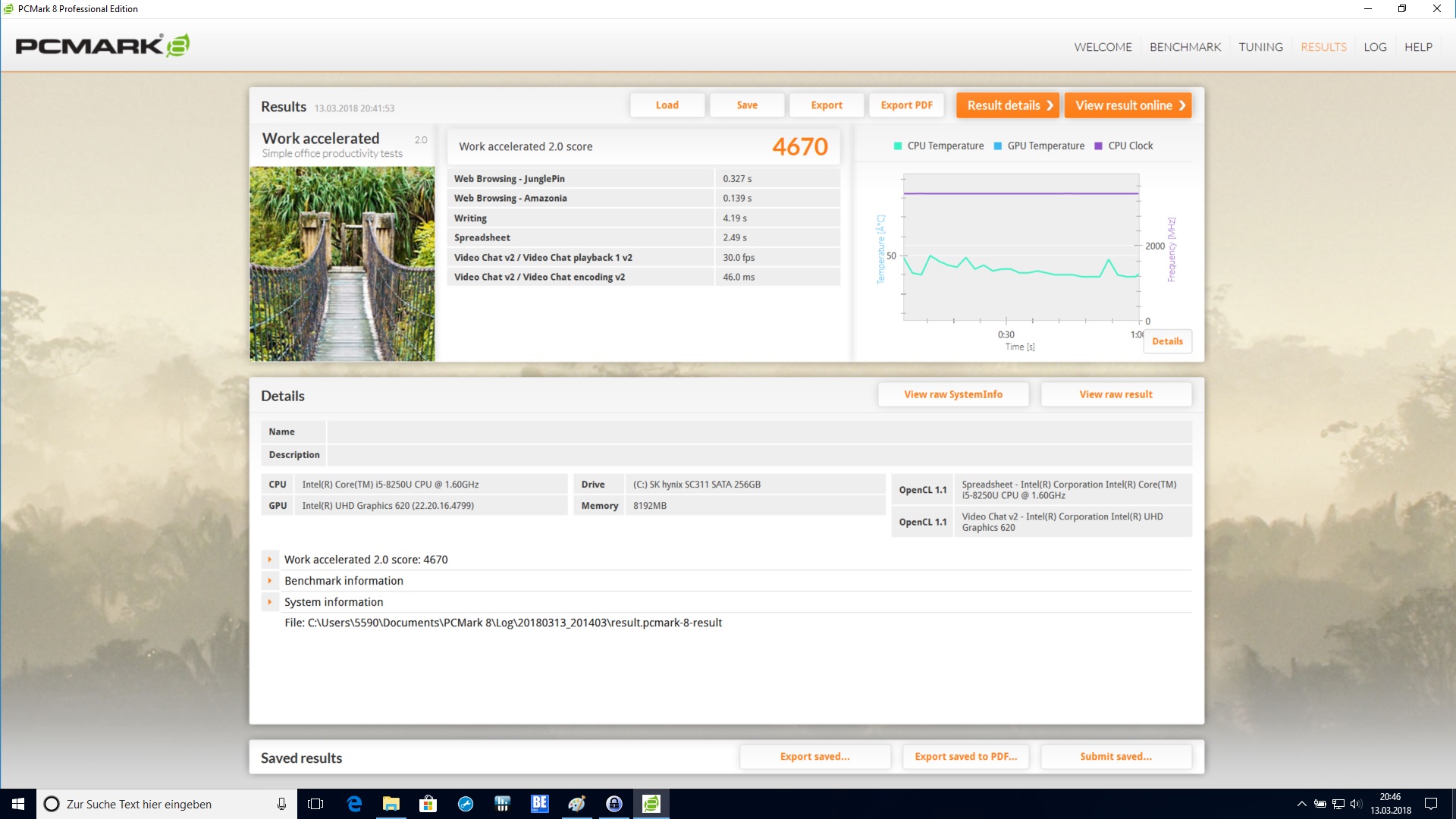Toggle CPU Clock legend series
Image resolution: width=1456 pixels, height=819 pixels.
tap(1124, 146)
